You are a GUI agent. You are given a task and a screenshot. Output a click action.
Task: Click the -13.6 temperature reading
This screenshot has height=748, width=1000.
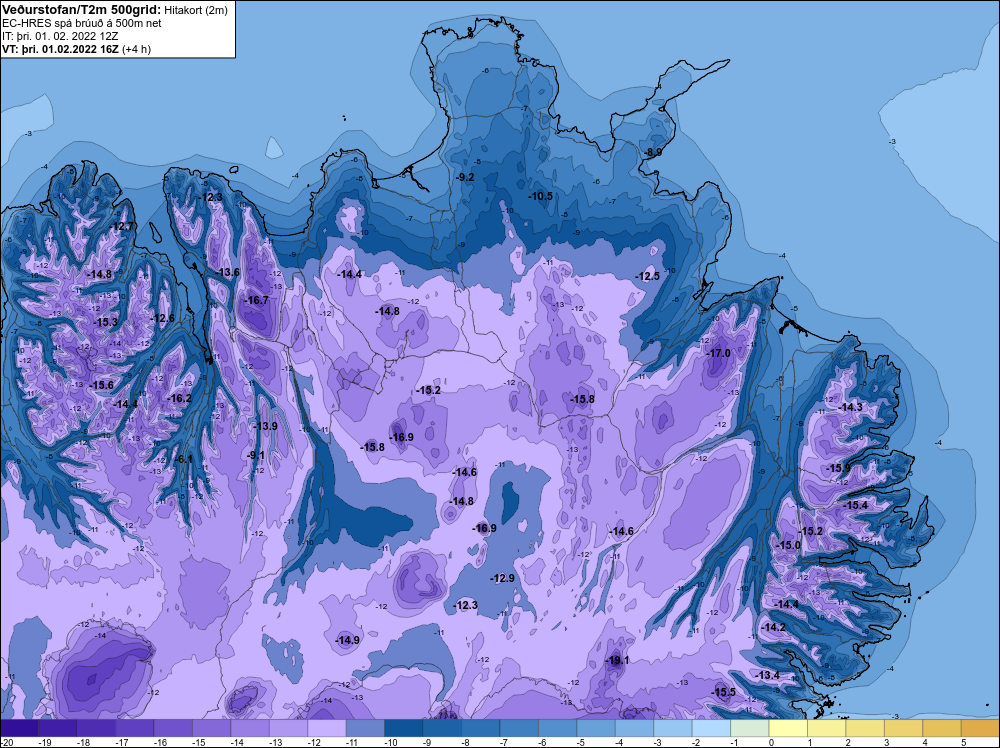tap(227, 272)
